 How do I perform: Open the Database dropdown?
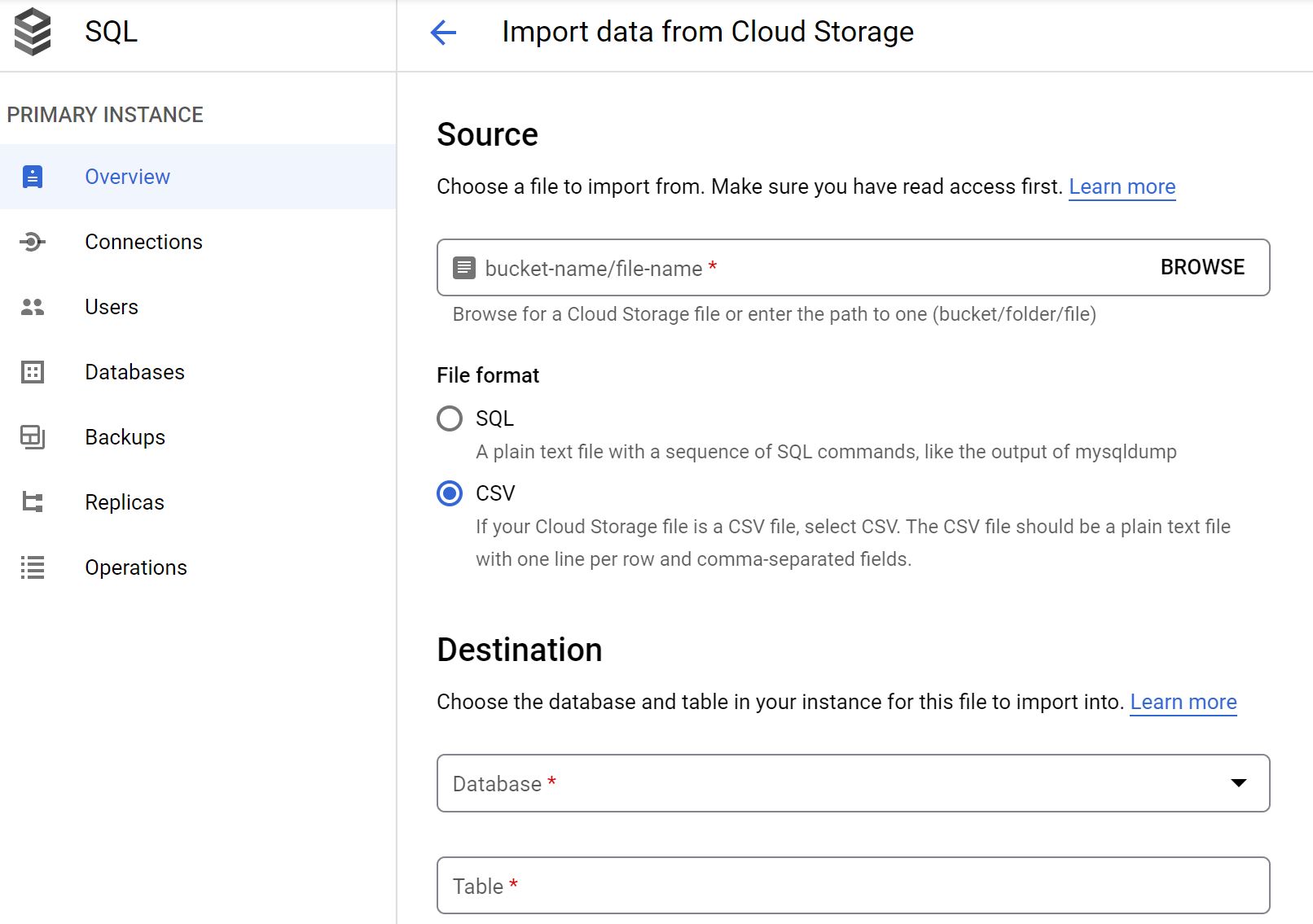pyautogui.click(x=1239, y=783)
